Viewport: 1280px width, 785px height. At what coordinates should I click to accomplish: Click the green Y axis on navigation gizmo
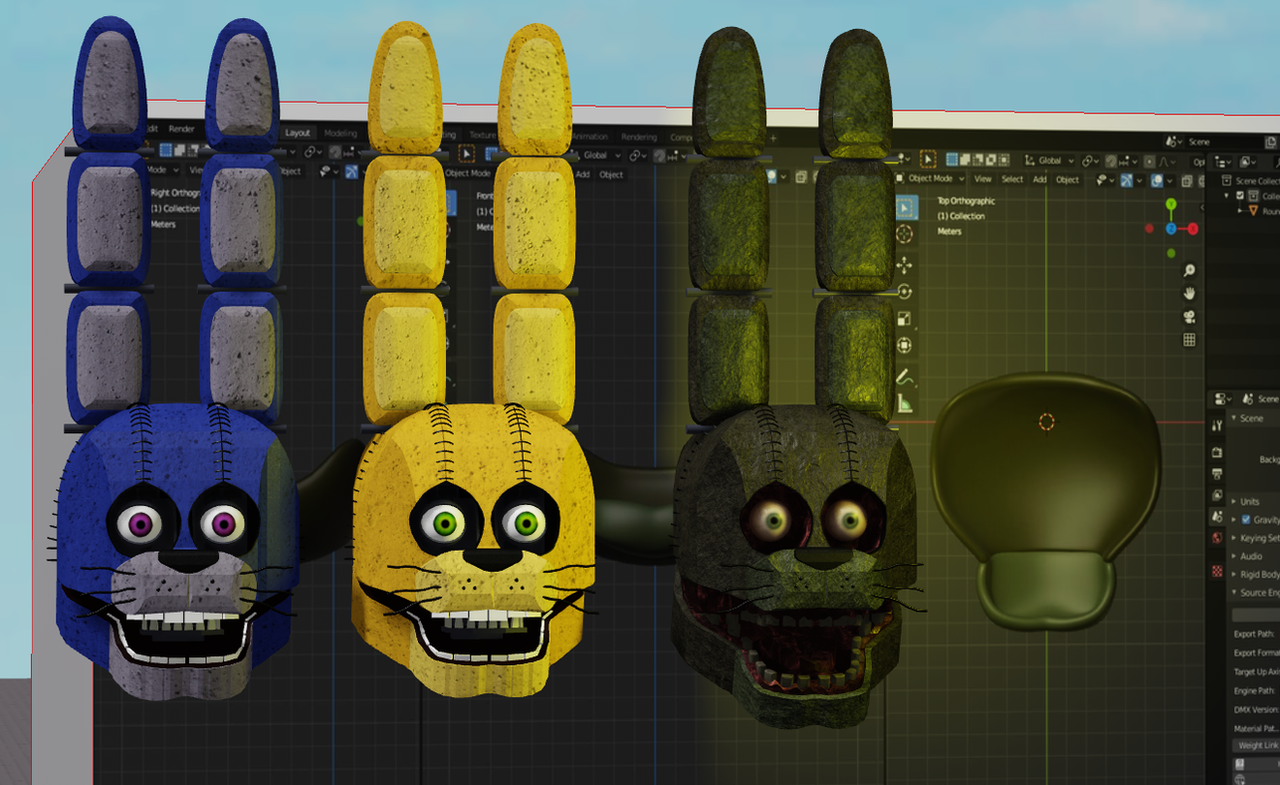(1172, 204)
